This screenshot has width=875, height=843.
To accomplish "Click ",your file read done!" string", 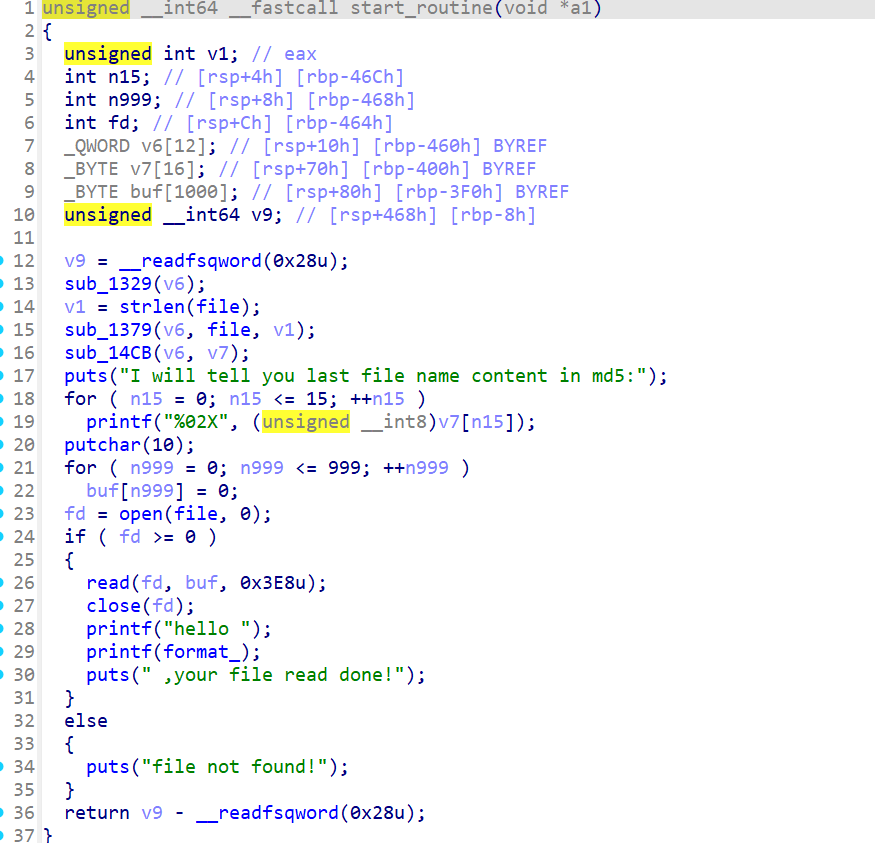I will coord(272,675).
